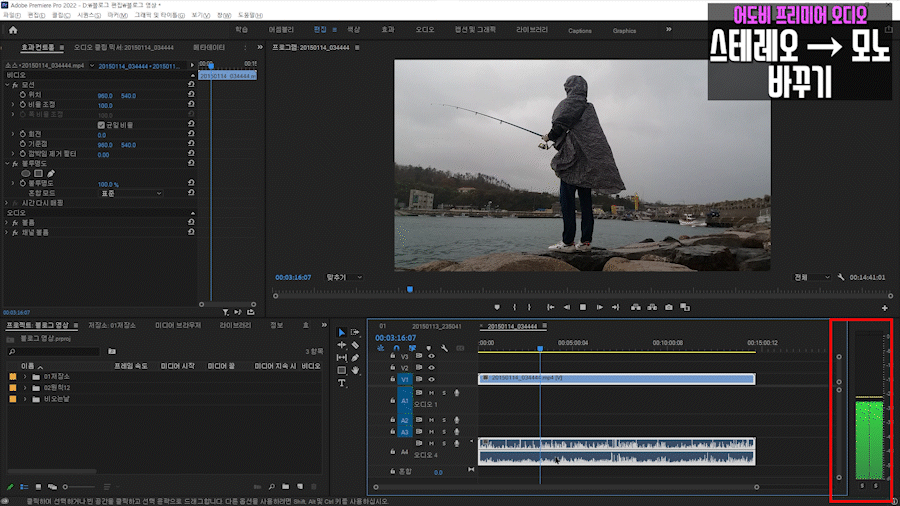The image size is (900, 506).
Task: Click Mark In button in Program monitor
Action: (x=514, y=308)
